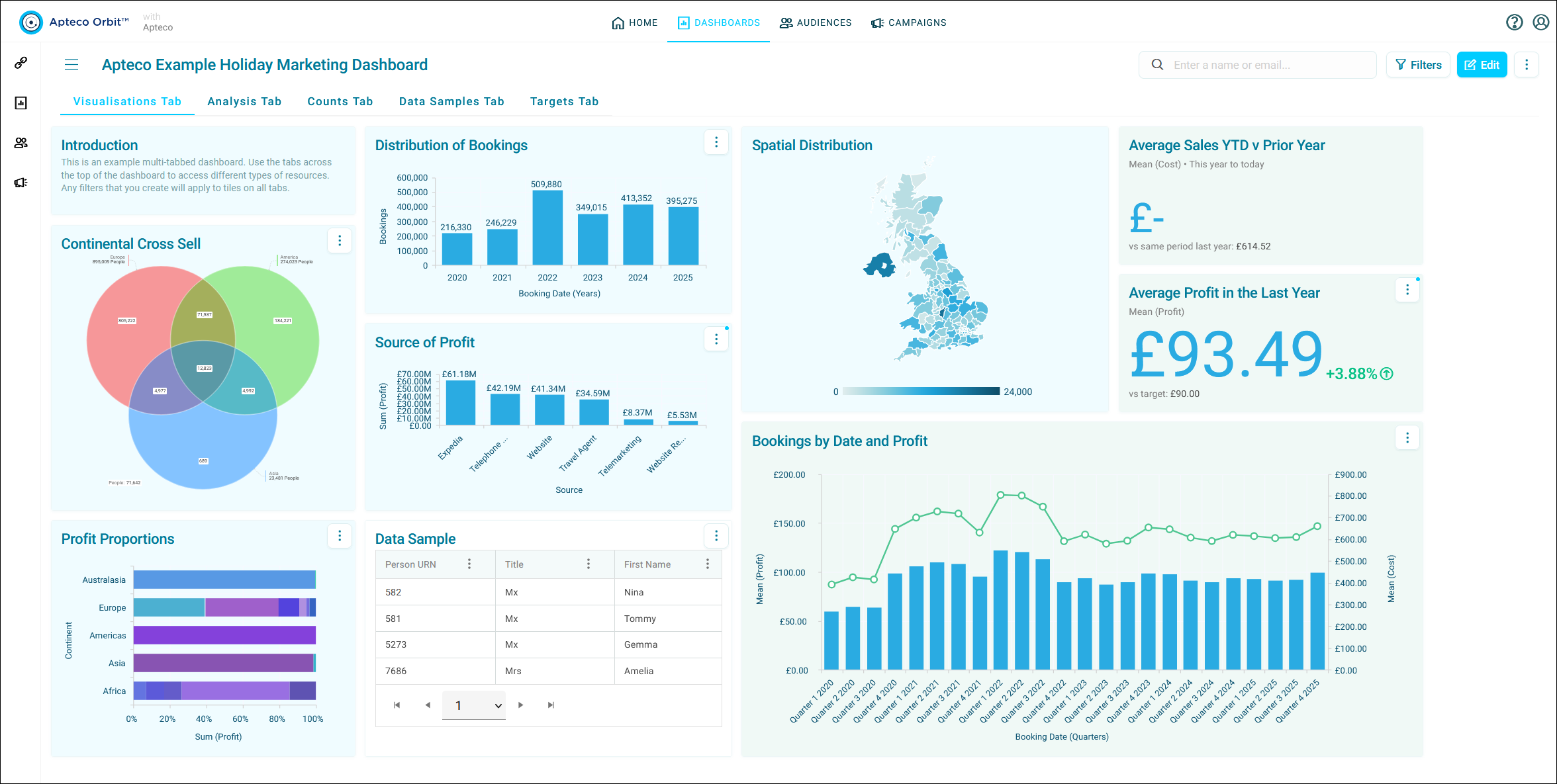The width and height of the screenshot is (1557, 784).
Task: Open Bookings by Date and Profit options
Action: point(1407,437)
